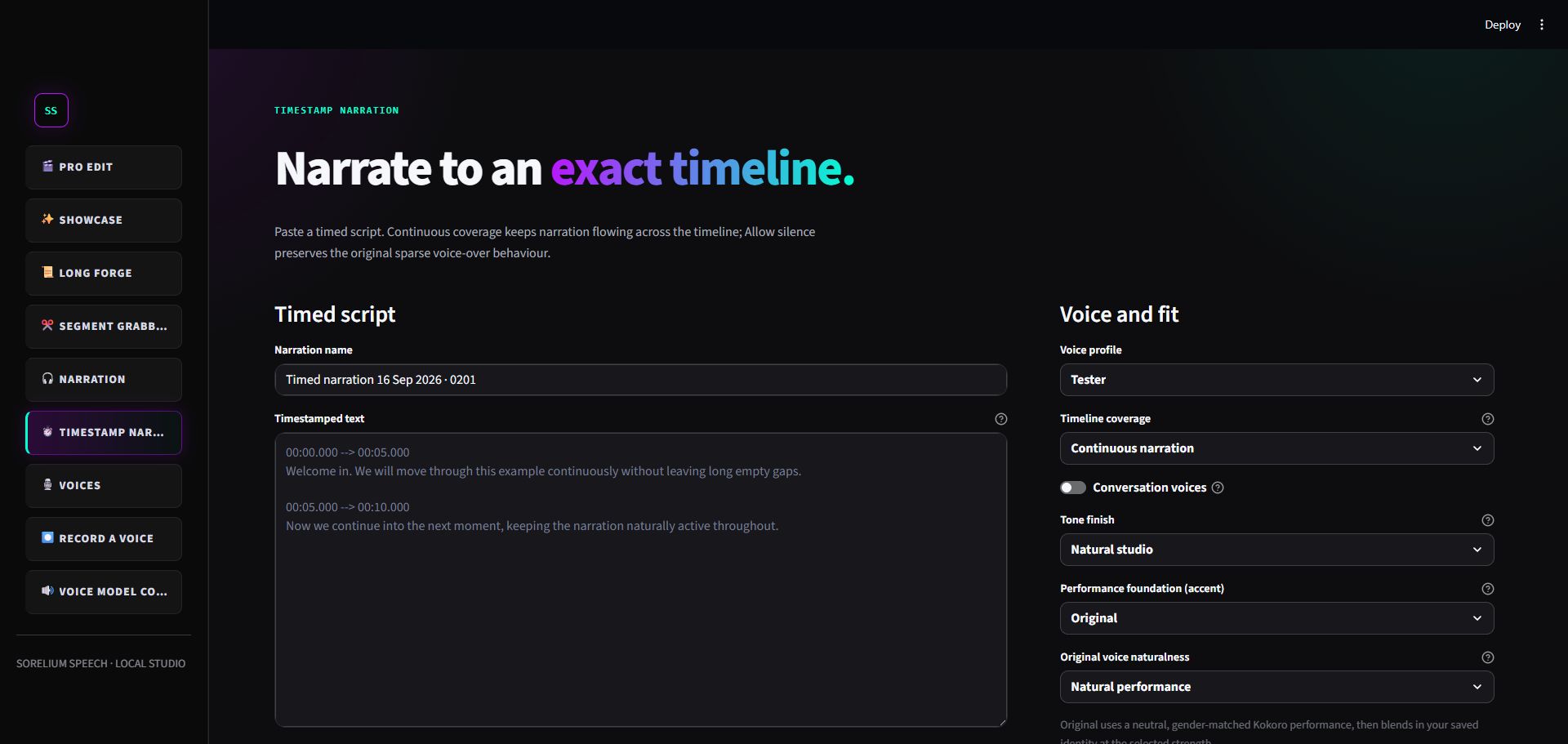The width and height of the screenshot is (1568, 744).
Task: Show help for Conversation voices
Action: point(1218,488)
